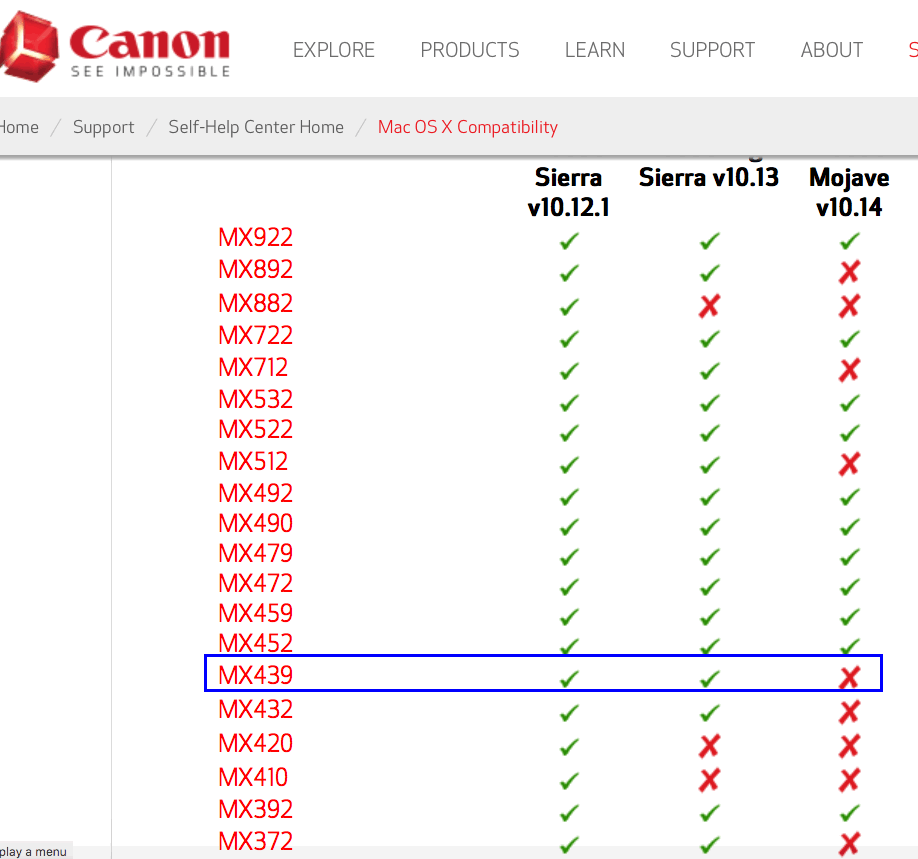Click MX722 Sierra v10.13 green checkmark
The width and height of the screenshot is (918, 859).
pos(710,338)
